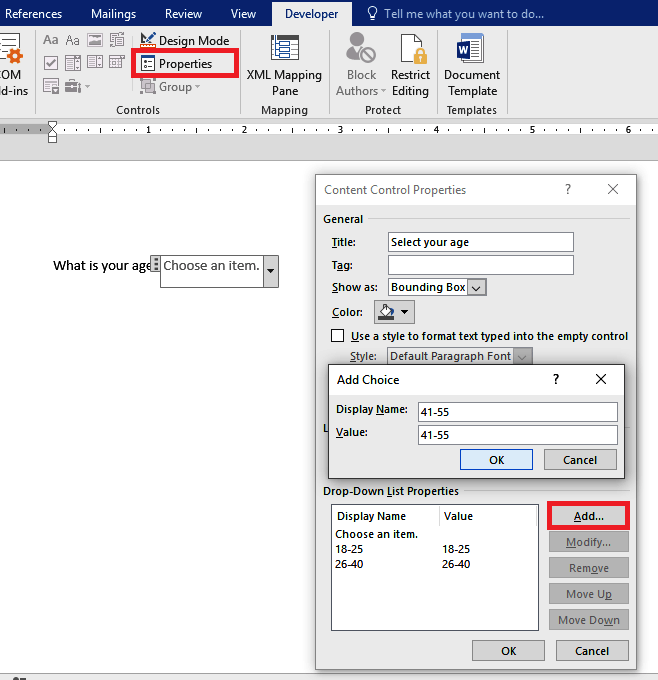Close the Content Control Properties dialog

click(613, 189)
